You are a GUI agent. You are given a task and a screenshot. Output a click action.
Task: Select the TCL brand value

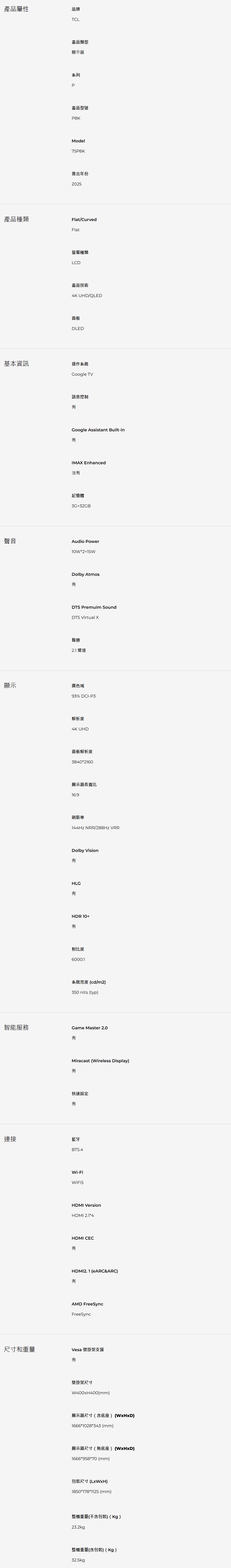(x=75, y=20)
